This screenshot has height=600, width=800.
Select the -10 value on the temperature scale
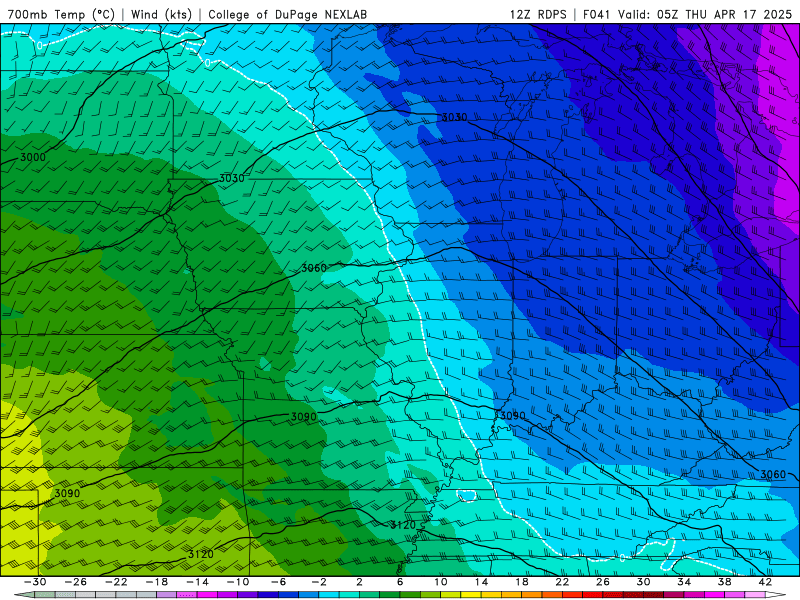[x=238, y=582]
